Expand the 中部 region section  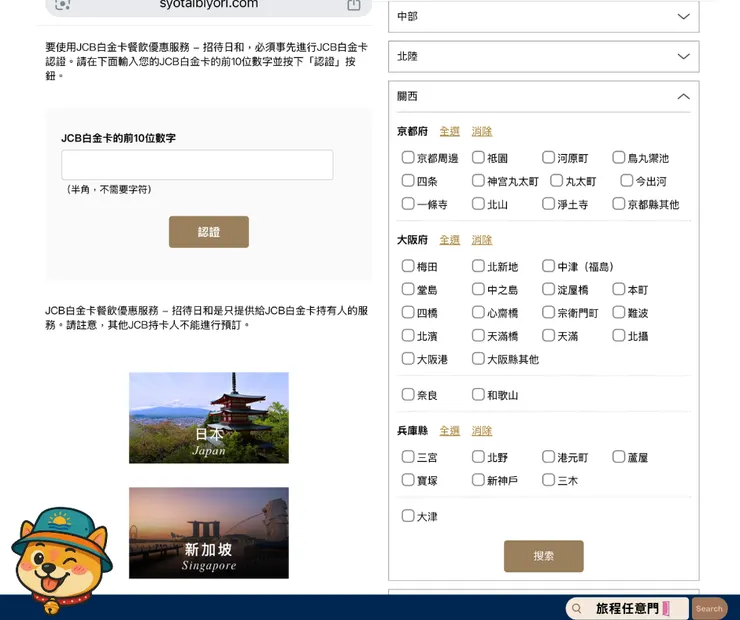(544, 17)
